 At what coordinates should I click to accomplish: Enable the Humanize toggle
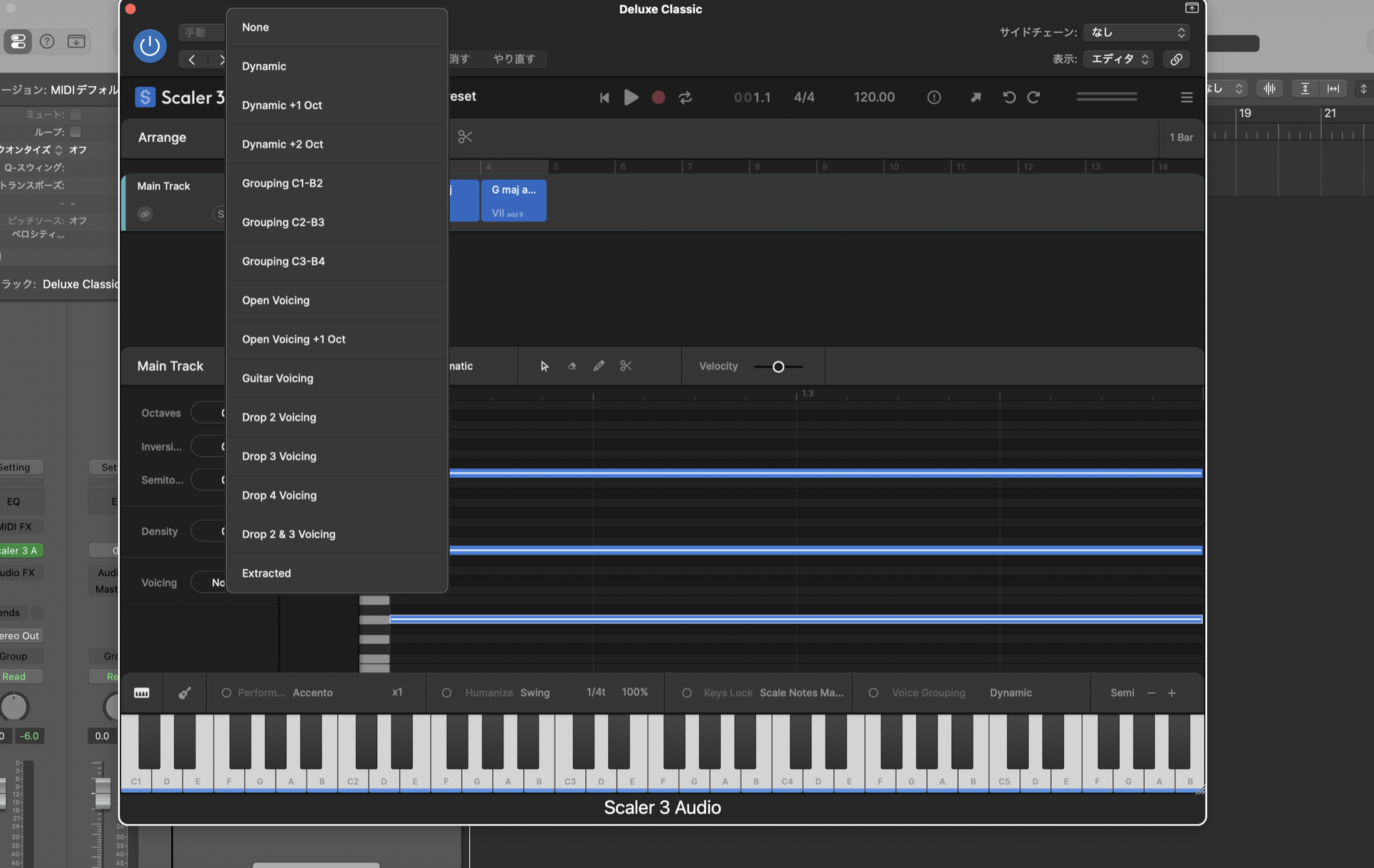(447, 693)
